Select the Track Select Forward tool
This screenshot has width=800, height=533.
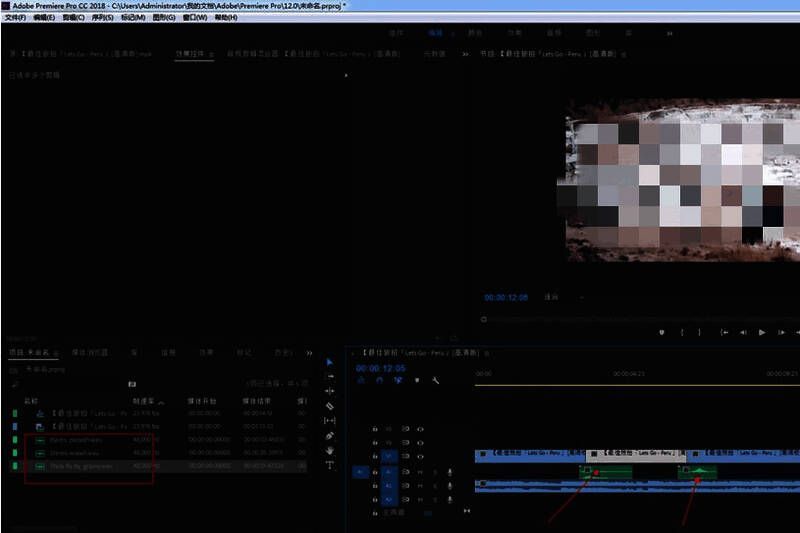click(x=330, y=377)
